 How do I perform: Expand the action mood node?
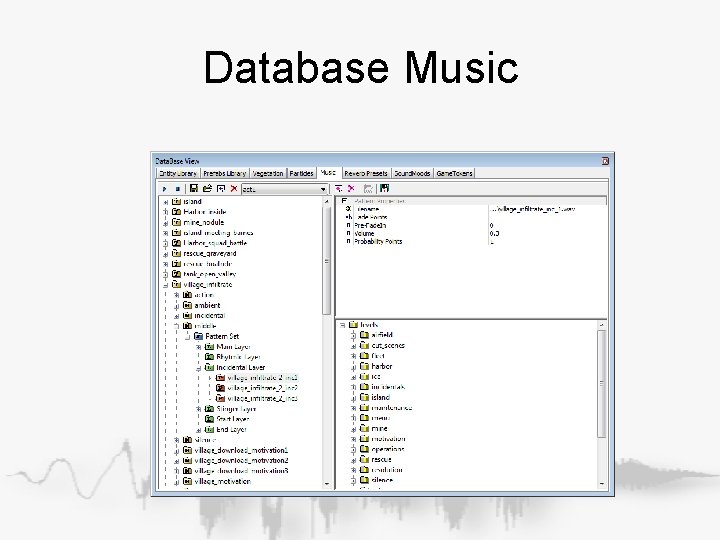[x=177, y=295]
